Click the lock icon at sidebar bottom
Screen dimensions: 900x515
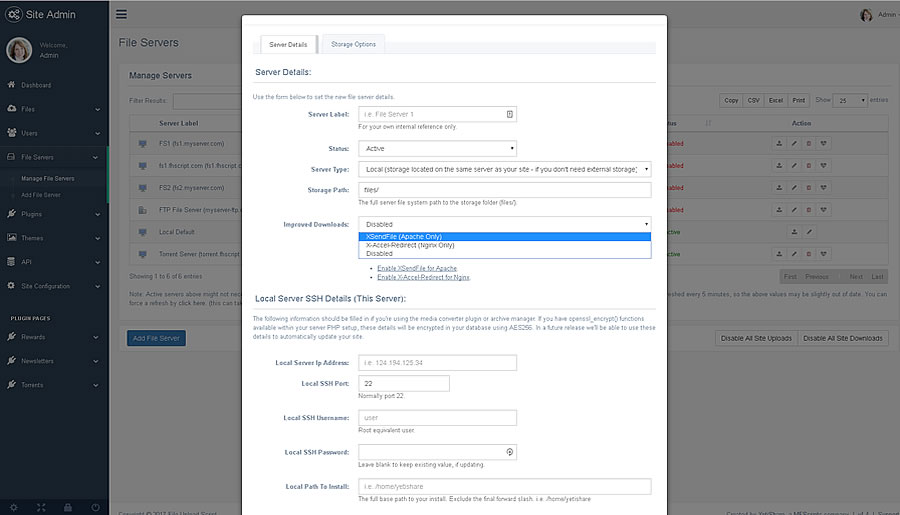click(x=68, y=508)
